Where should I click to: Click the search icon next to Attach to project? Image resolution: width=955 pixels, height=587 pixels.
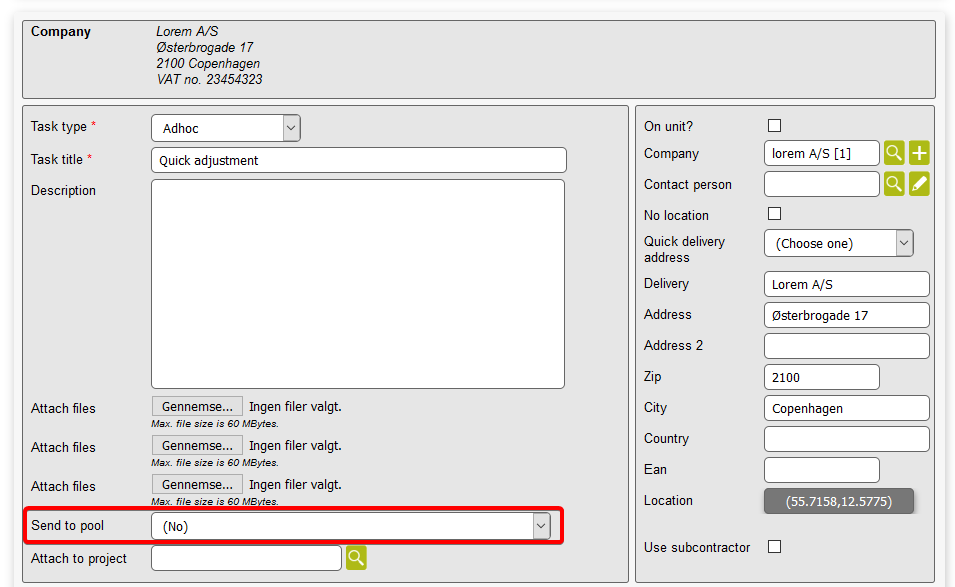coord(356,558)
